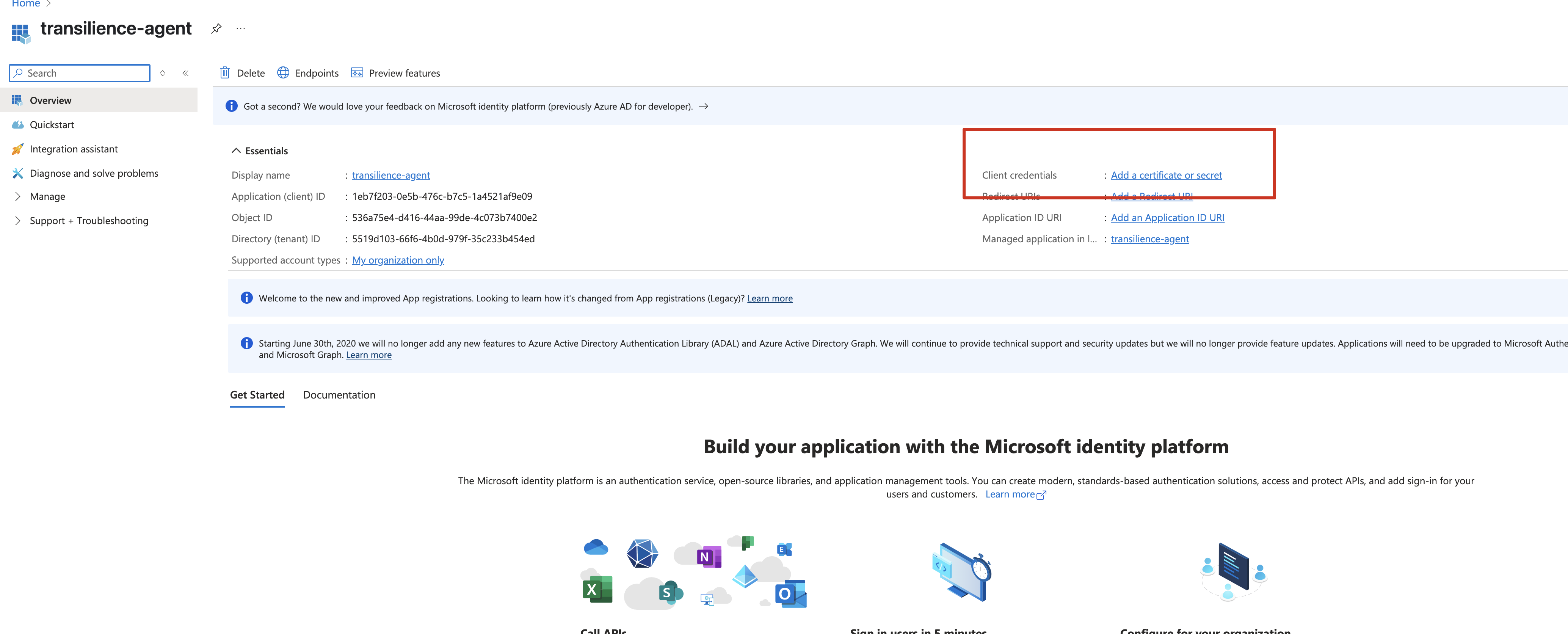
Task: Click the Preview features icon
Action: pyautogui.click(x=357, y=73)
